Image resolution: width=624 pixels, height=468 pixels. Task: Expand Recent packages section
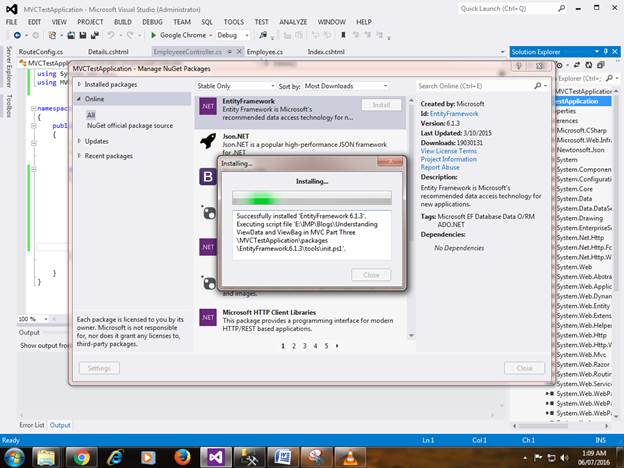tap(79, 156)
